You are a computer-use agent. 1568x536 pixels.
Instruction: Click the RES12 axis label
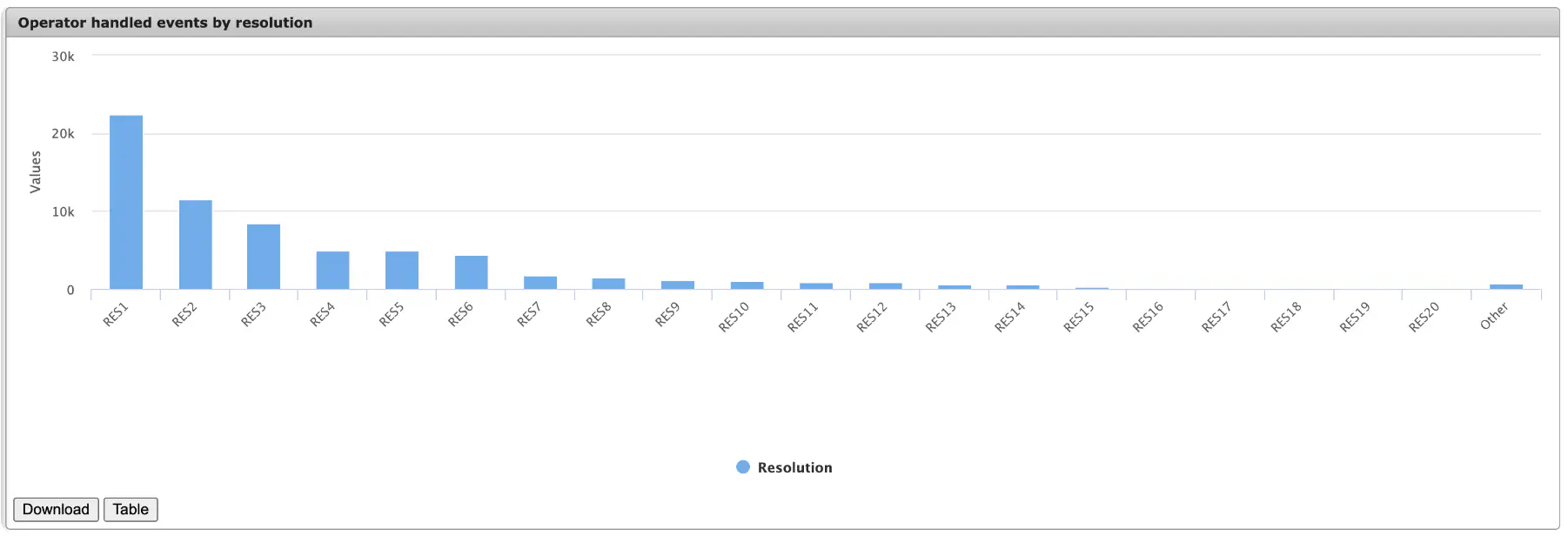872,318
